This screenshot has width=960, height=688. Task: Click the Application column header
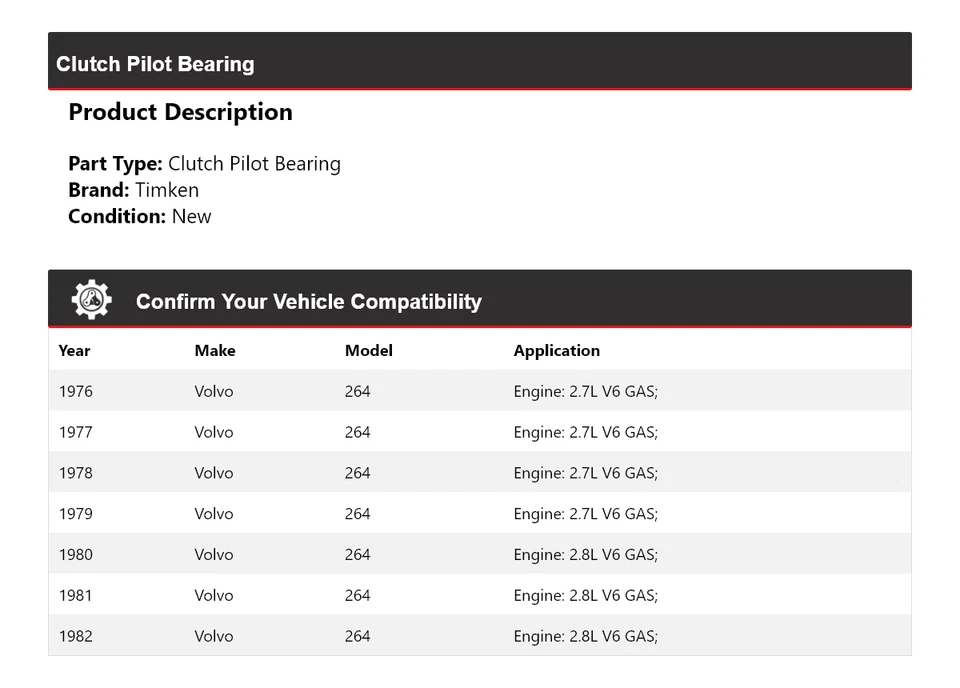pyautogui.click(x=556, y=351)
